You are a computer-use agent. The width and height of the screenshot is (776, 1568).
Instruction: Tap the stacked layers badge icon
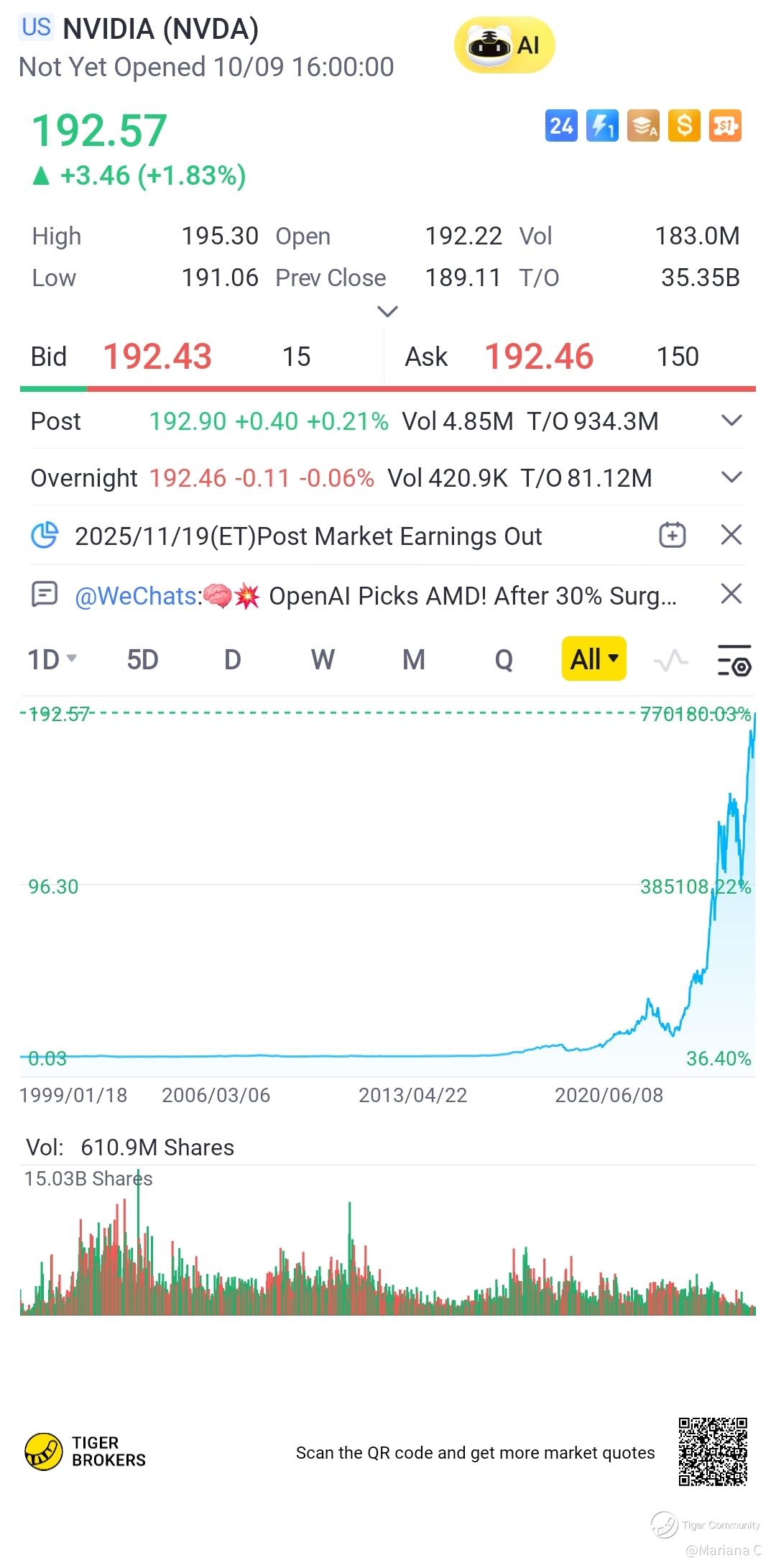pyautogui.click(x=643, y=127)
